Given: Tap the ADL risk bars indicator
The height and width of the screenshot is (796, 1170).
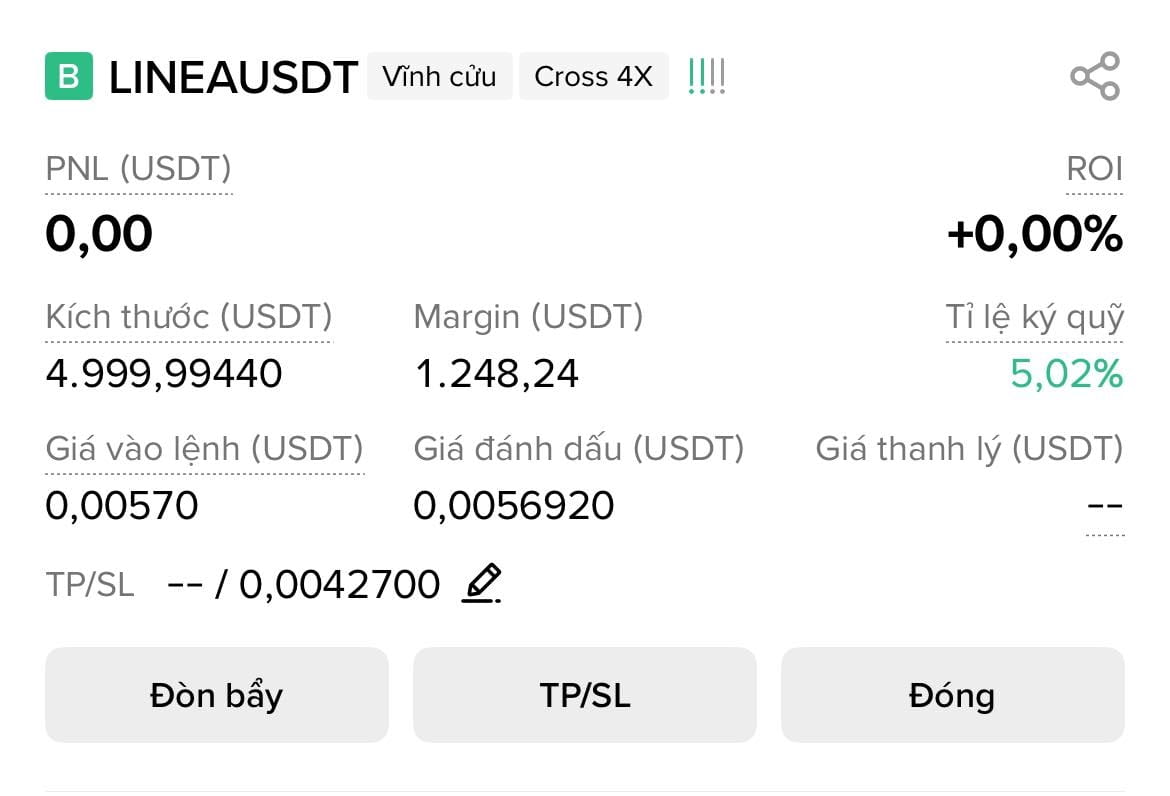Looking at the screenshot, I should tap(707, 77).
